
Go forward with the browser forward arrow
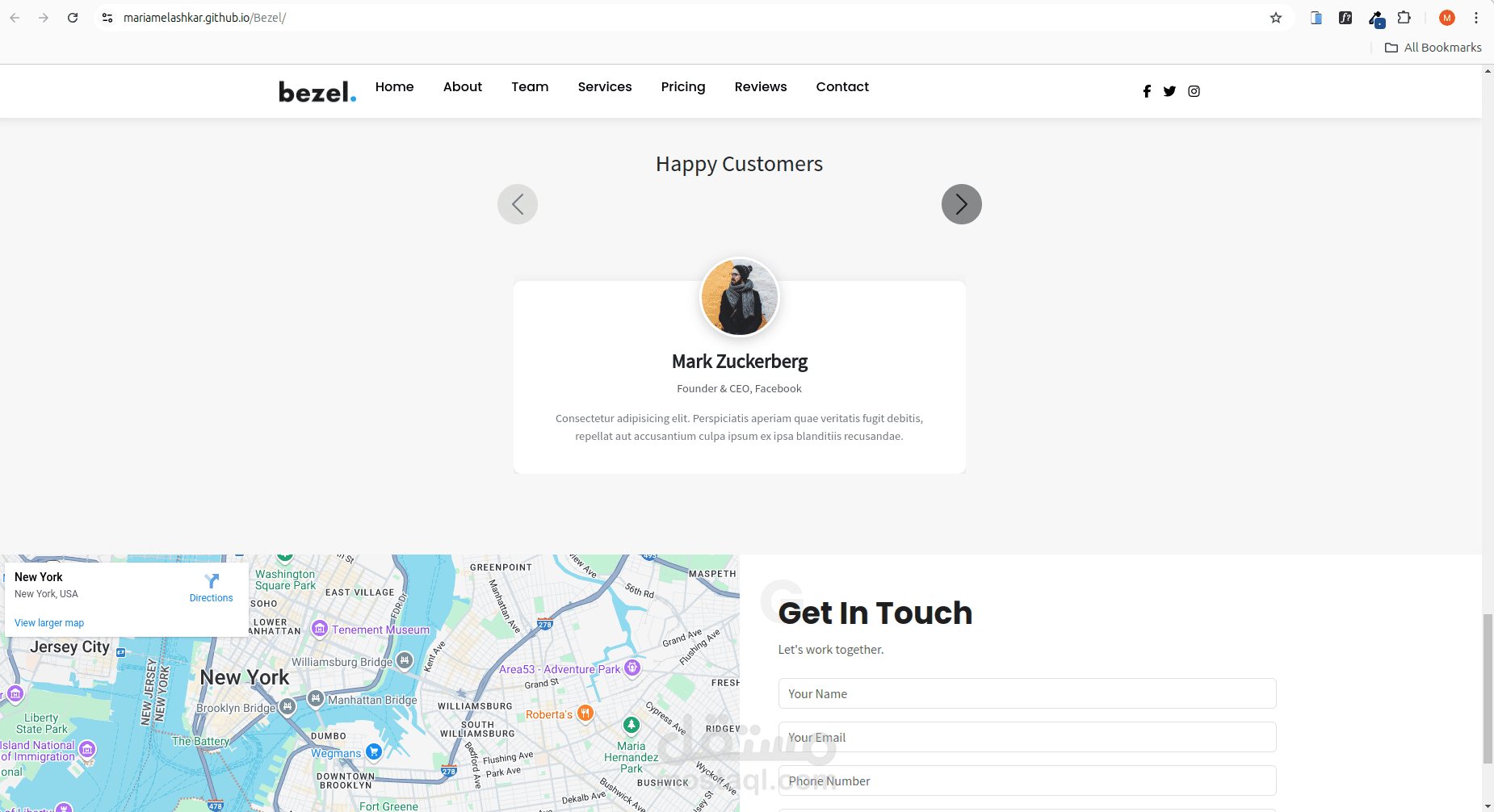(44, 18)
